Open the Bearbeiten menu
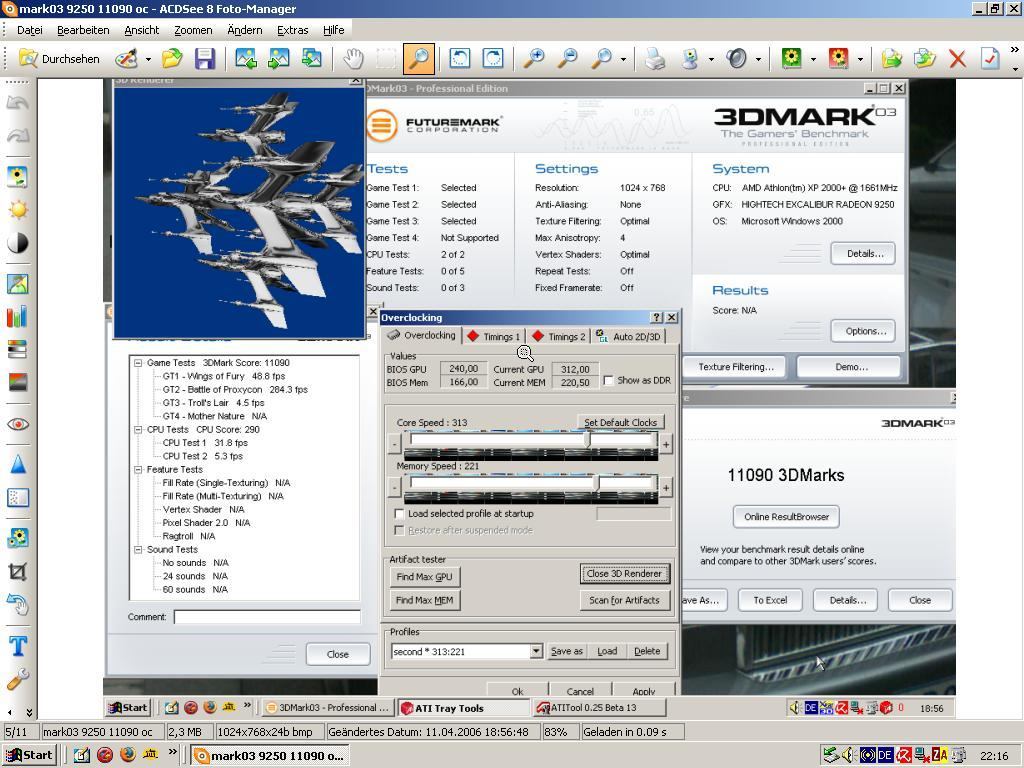The image size is (1024, 768). point(83,30)
